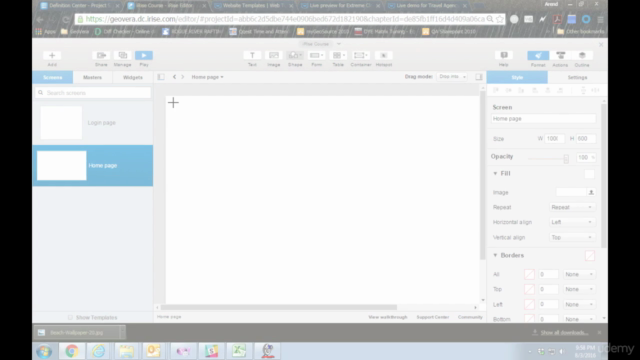This screenshot has height=360, width=640.
Task: Click the screen name field
Action: click(x=543, y=119)
